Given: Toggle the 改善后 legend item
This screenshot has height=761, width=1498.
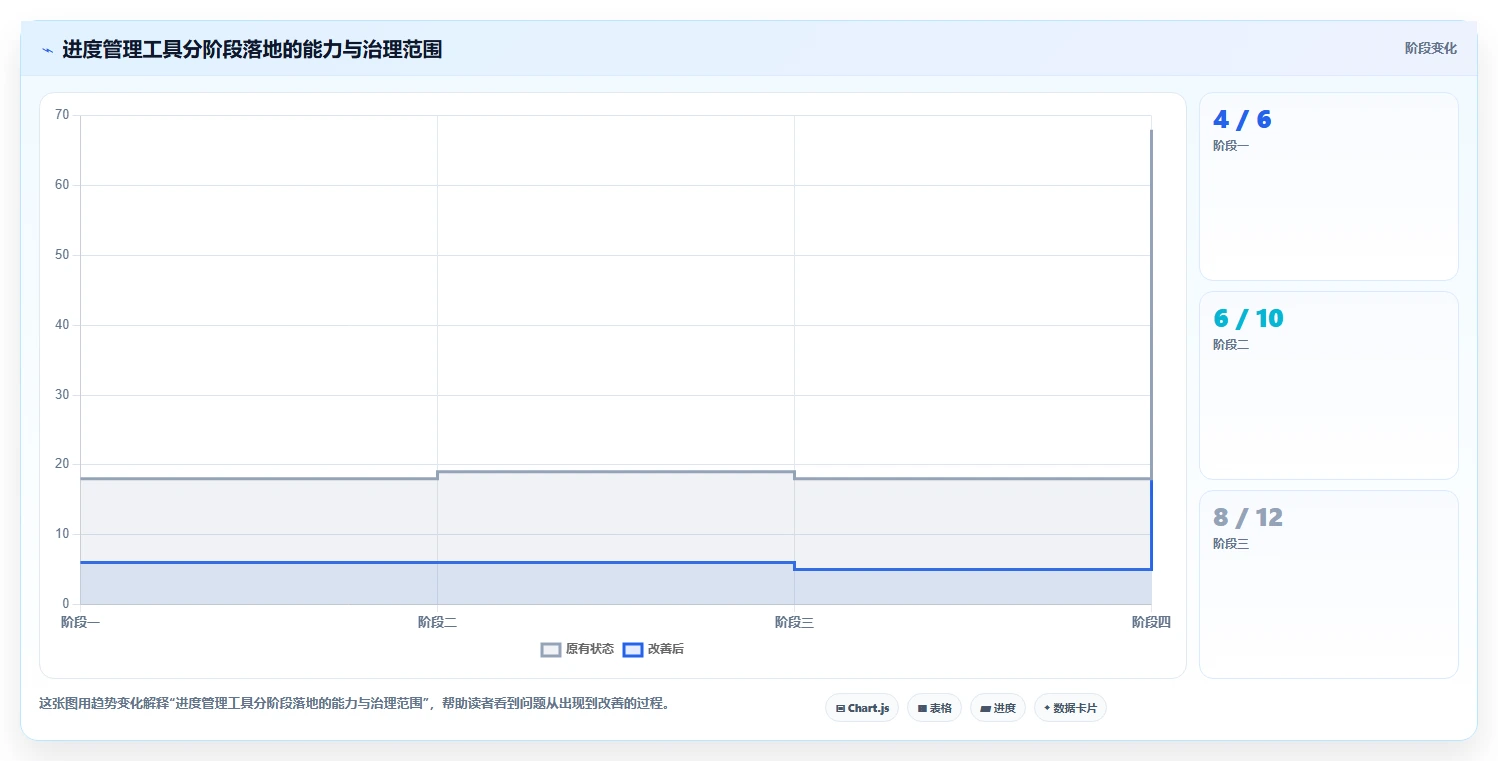Looking at the screenshot, I should click(653, 649).
